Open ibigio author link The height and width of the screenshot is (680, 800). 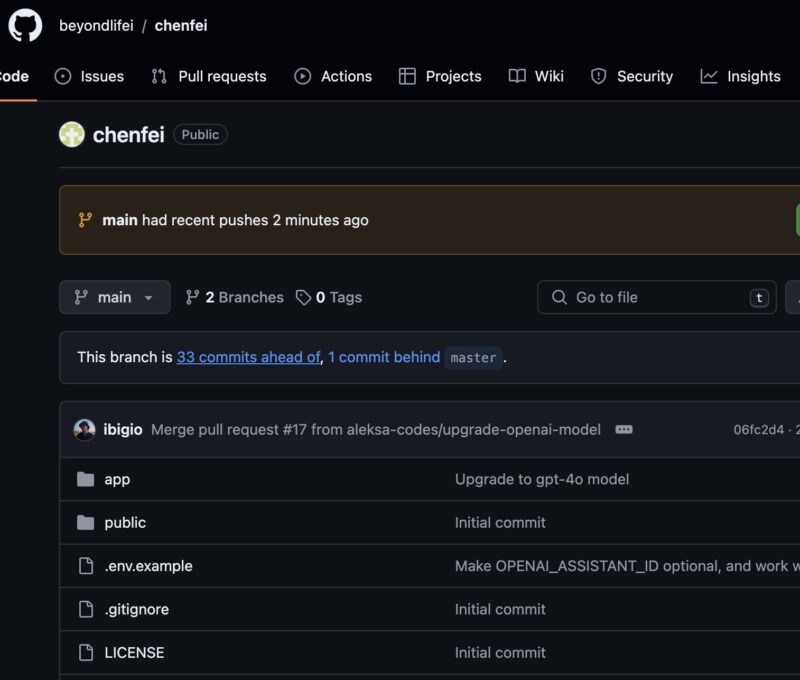[x=123, y=430]
